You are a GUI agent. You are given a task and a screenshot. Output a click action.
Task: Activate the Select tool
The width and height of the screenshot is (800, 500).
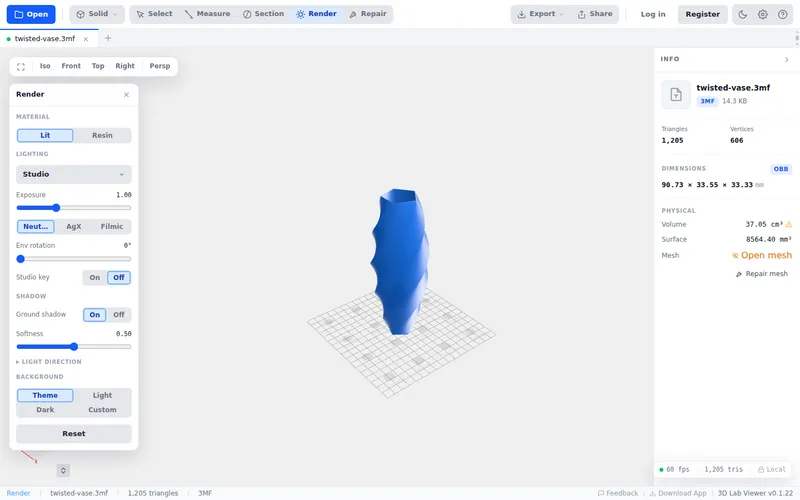click(154, 14)
